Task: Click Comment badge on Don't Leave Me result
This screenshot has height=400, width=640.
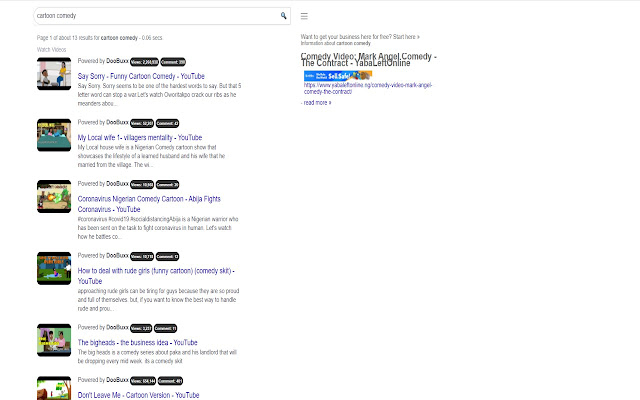Action: coord(170,381)
